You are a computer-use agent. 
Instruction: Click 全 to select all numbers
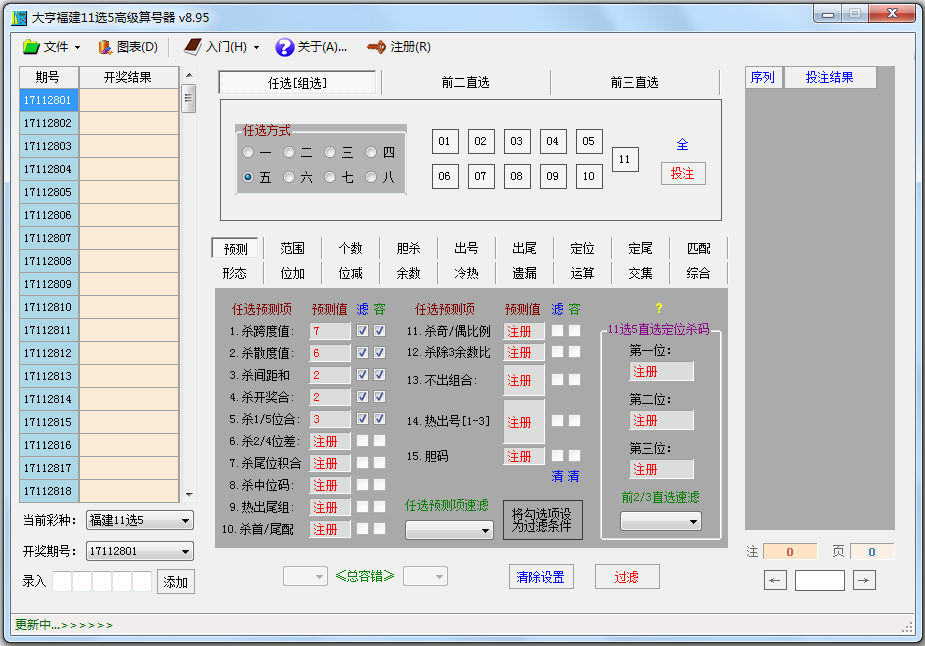click(683, 145)
